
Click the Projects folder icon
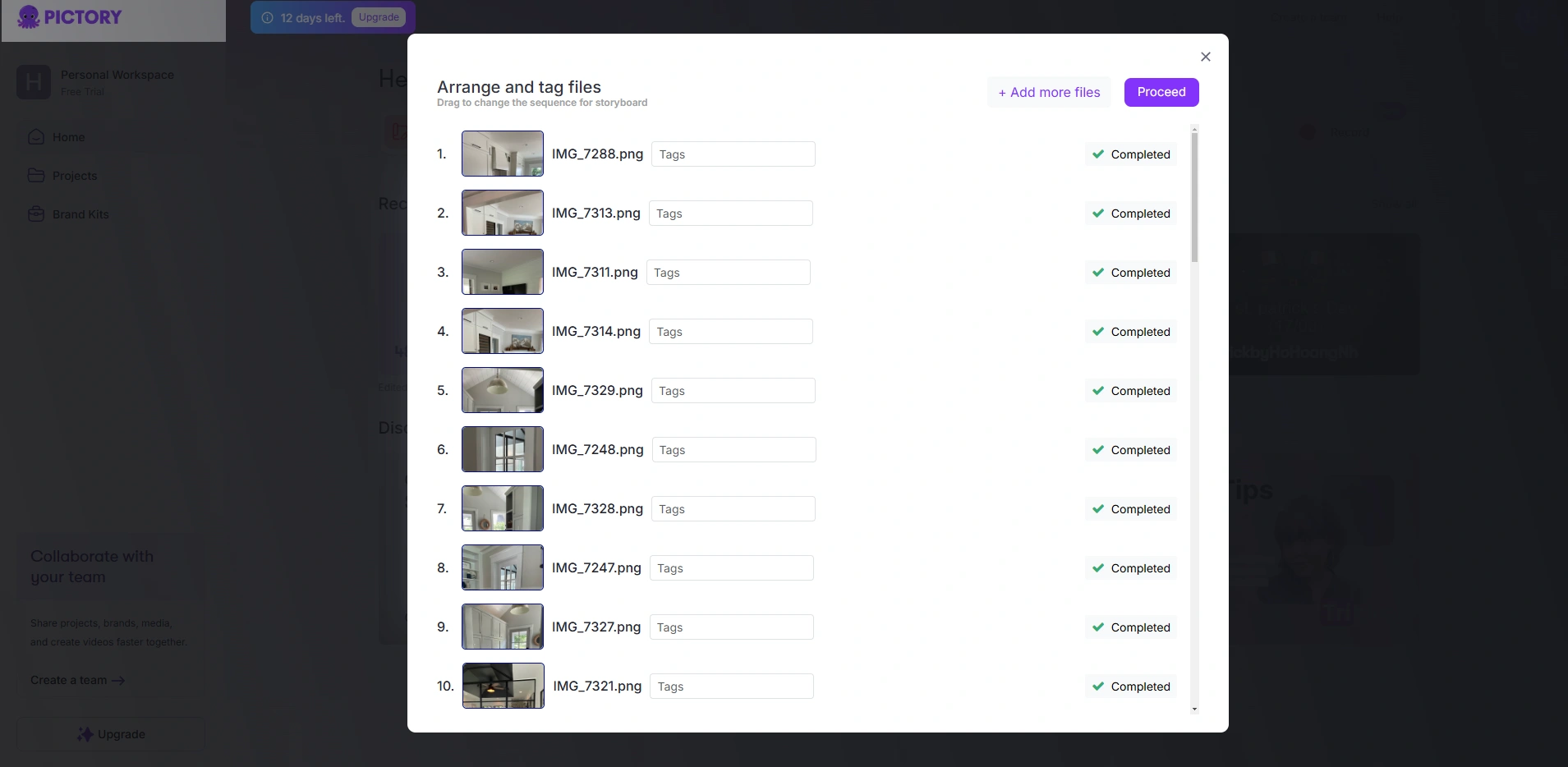tap(36, 175)
